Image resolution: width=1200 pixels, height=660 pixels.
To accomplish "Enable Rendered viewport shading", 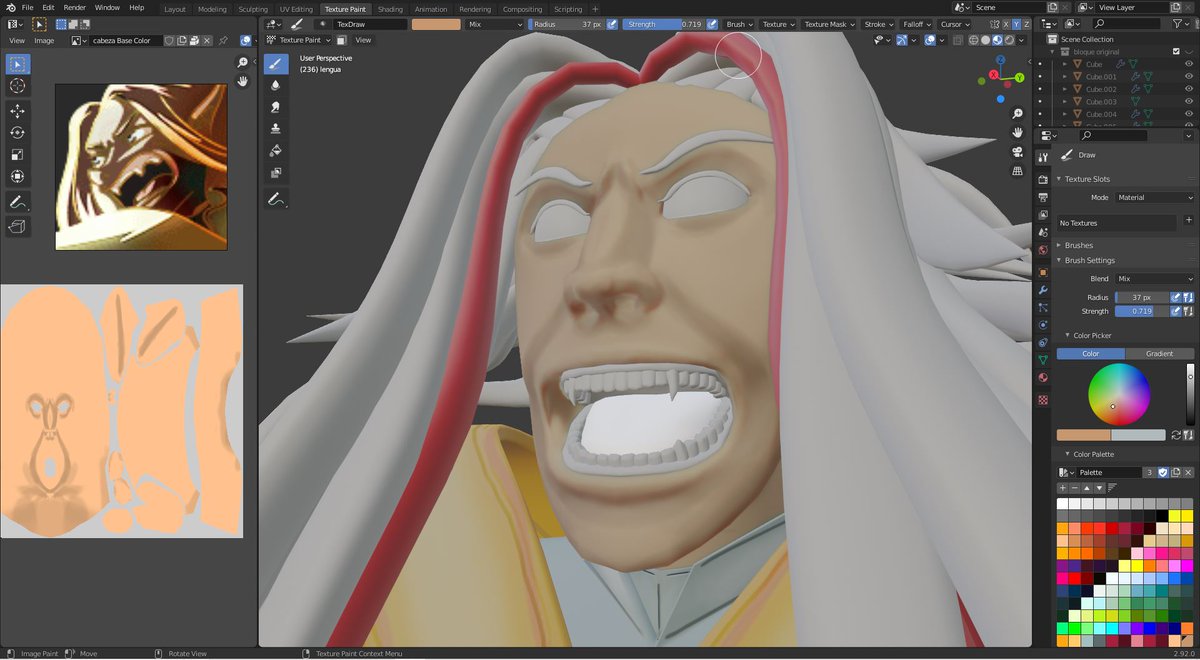I will 1009,40.
